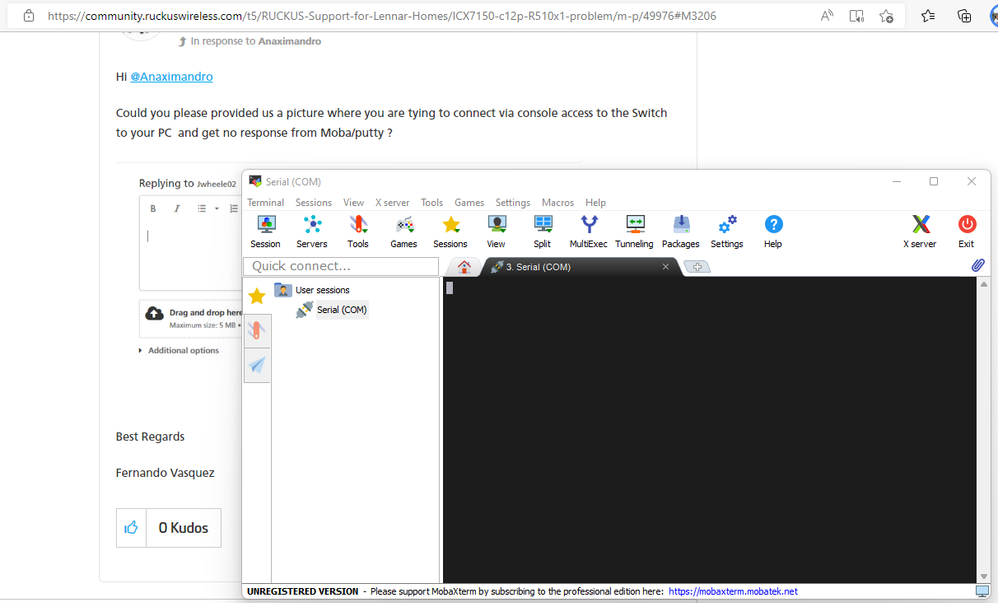Follow the @Anaximandro mention link
The height and width of the screenshot is (603, 998).
click(171, 76)
